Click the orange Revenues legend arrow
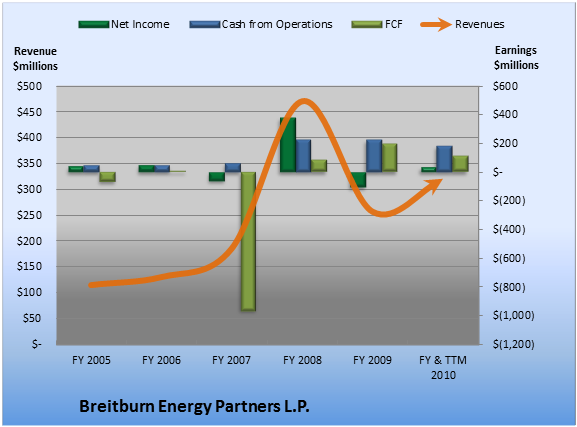The height and width of the screenshot is (427, 577). 436,25
